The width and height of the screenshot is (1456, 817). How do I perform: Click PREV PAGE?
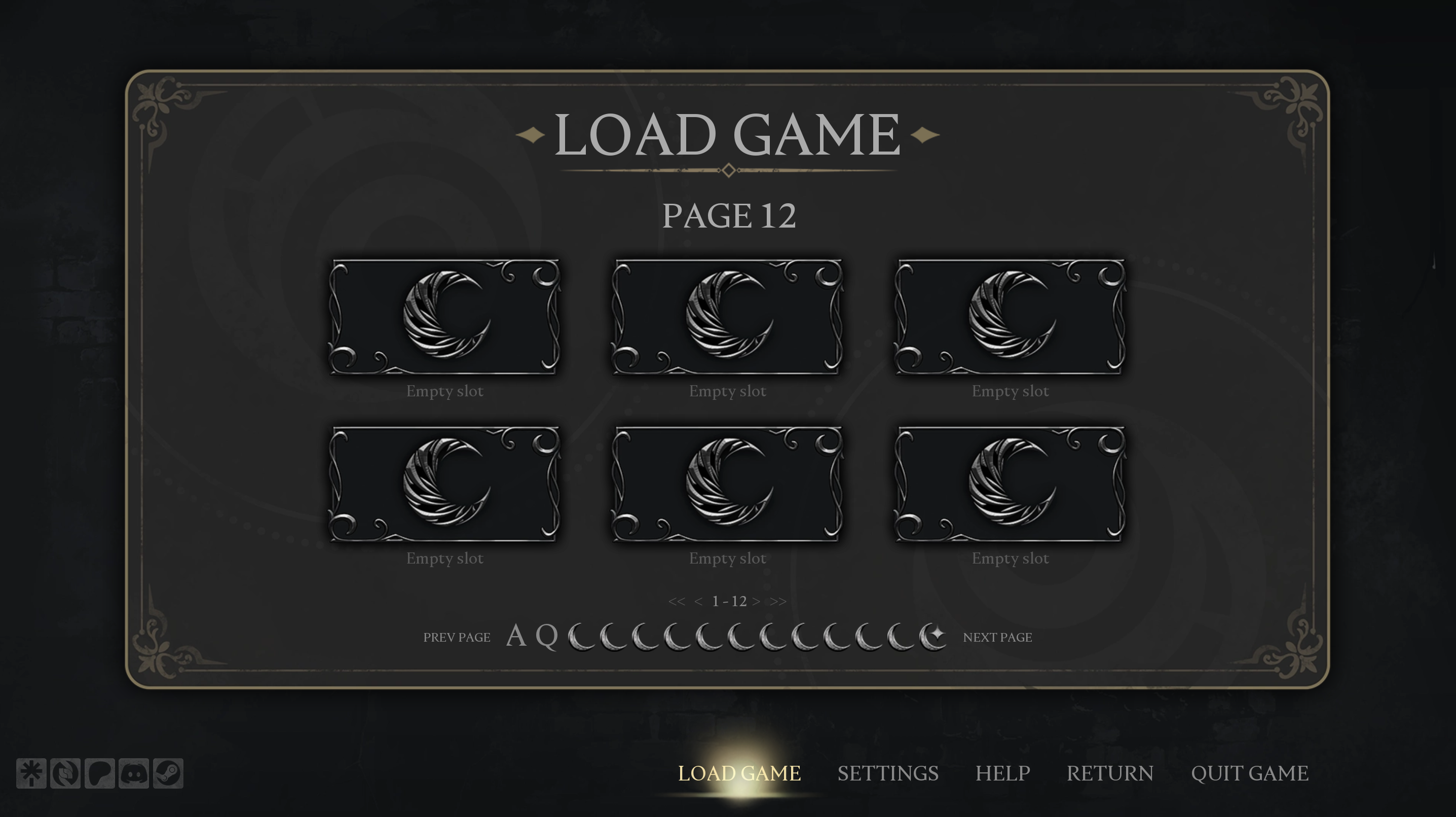[457, 637]
